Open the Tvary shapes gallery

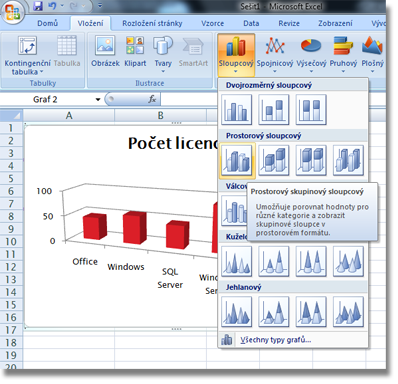coord(163,54)
